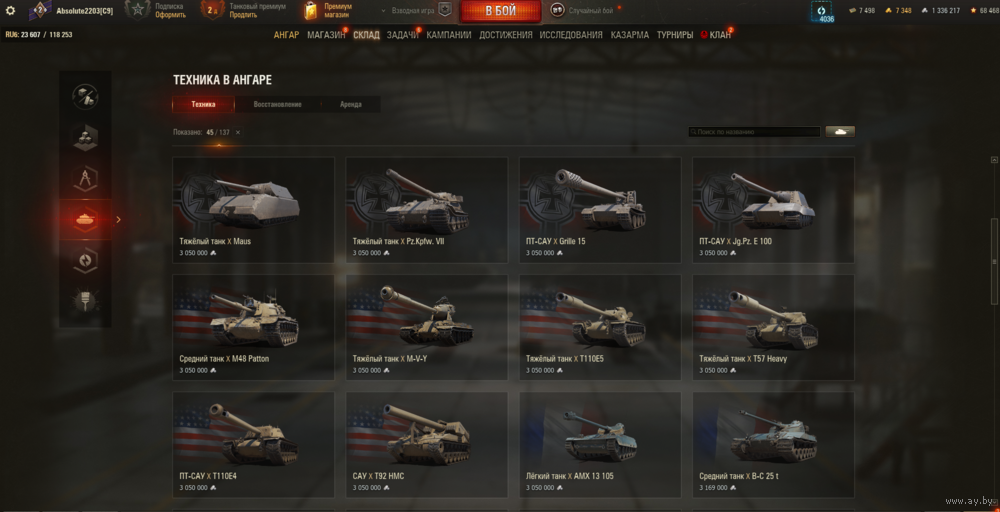The image size is (1000, 512).
Task: Select shells and consumables sidebar icon
Action: pos(85,96)
